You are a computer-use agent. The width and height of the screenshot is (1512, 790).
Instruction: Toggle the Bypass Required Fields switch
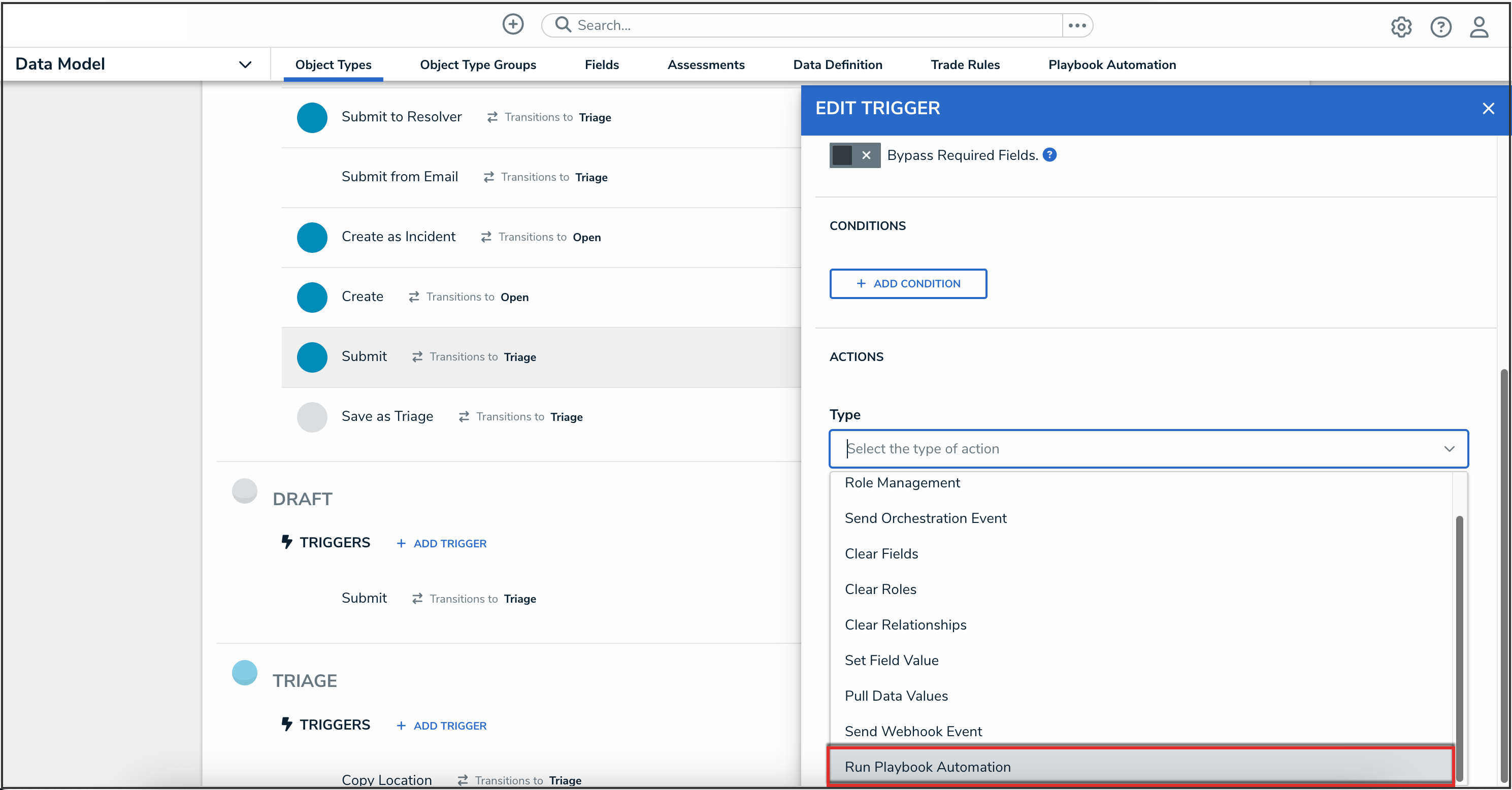(854, 155)
